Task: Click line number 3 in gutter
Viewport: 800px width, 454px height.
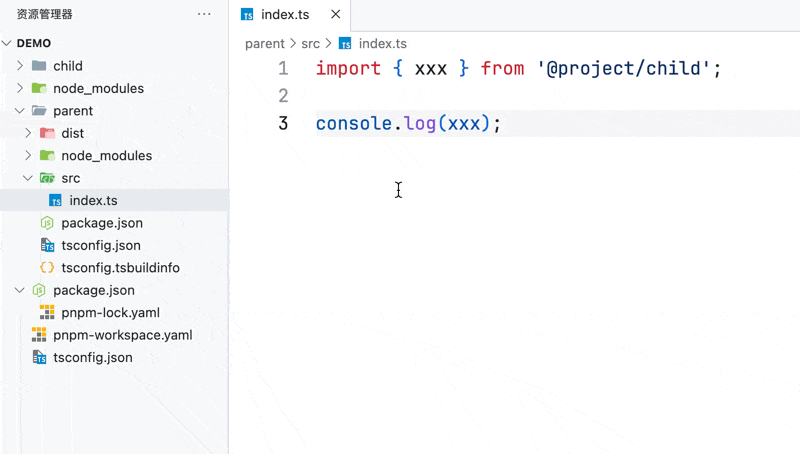Action: [283, 123]
